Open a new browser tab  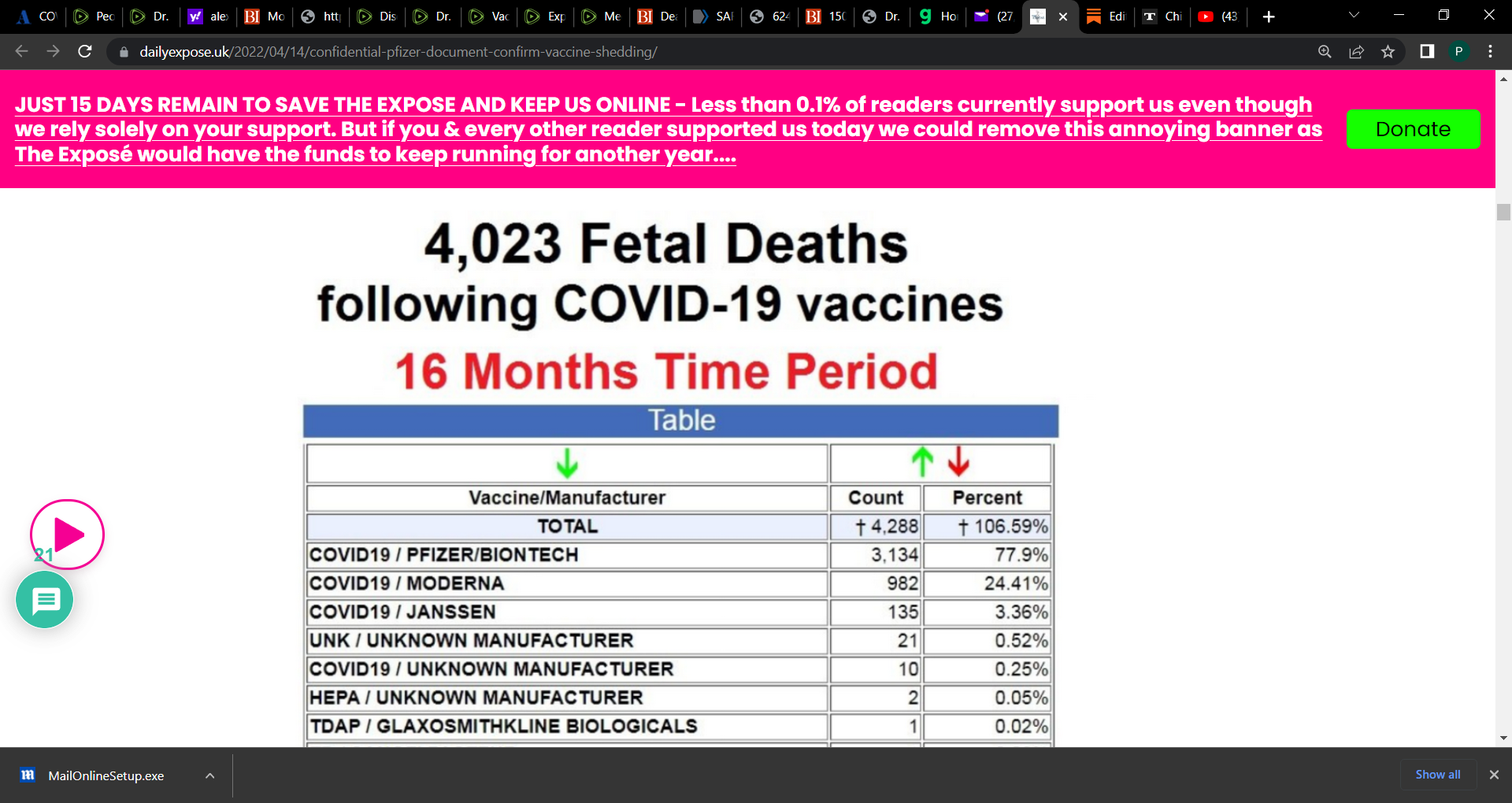[x=1268, y=17]
